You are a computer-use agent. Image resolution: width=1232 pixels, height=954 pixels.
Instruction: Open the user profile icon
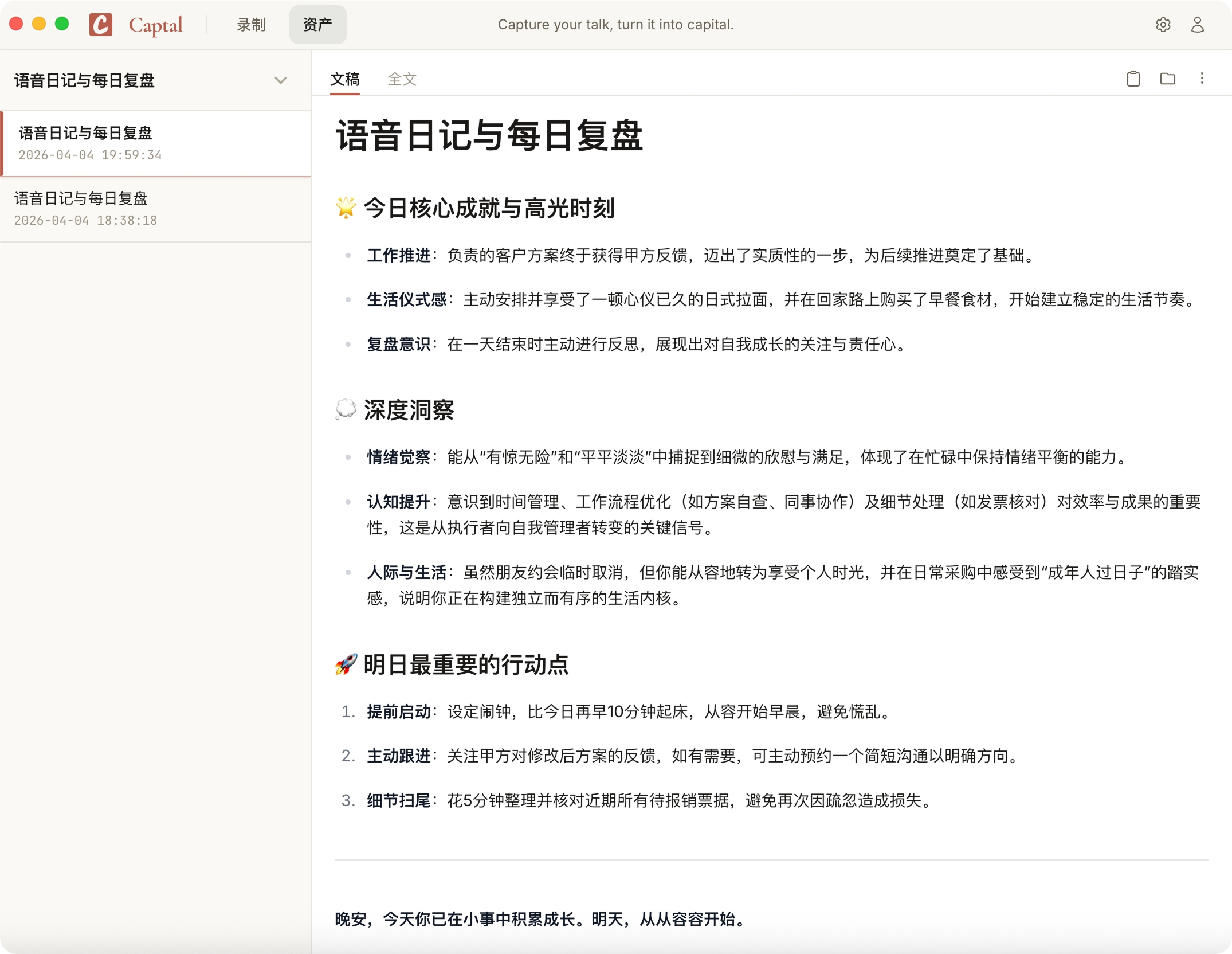[1196, 25]
